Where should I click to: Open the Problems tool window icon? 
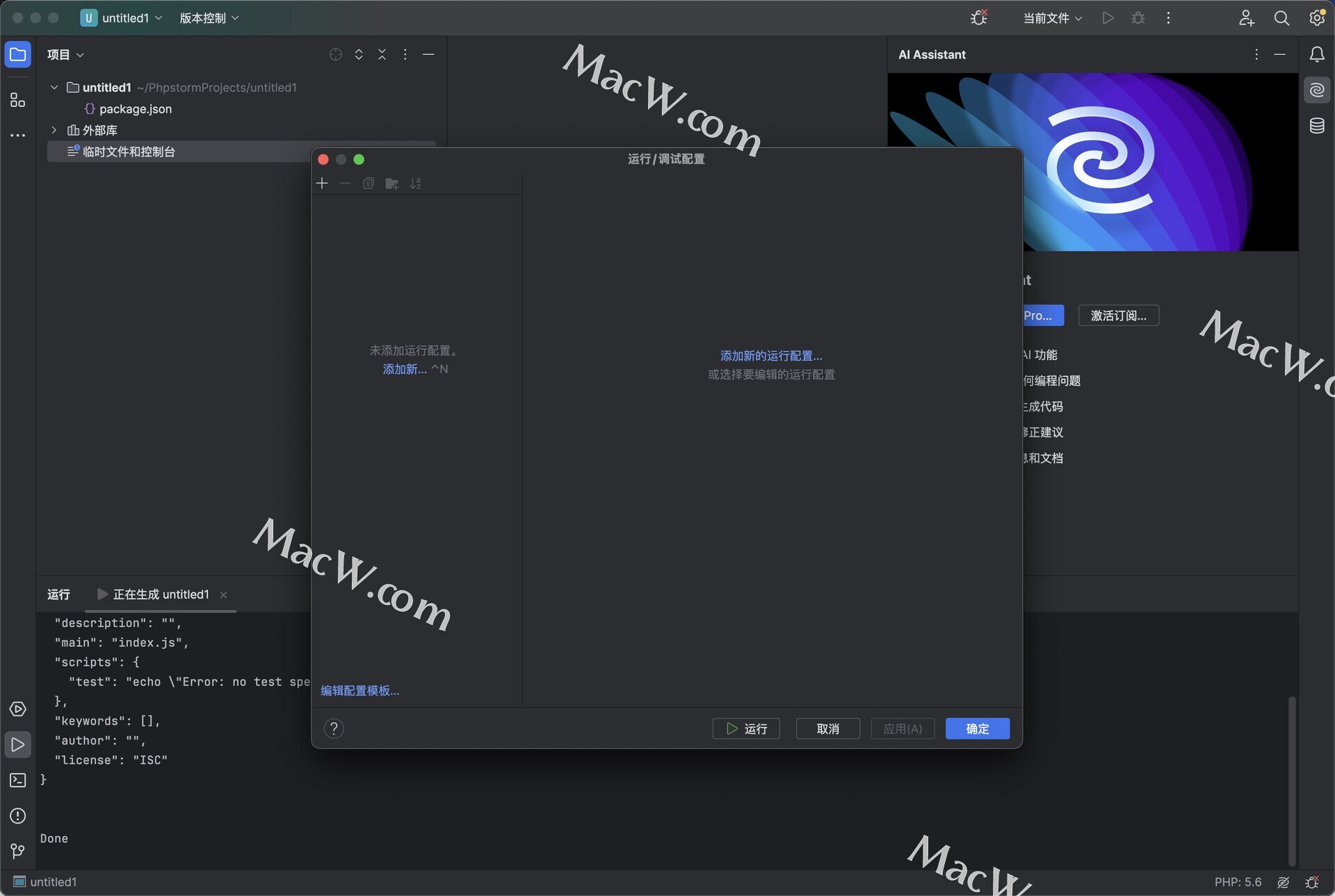tap(18, 815)
